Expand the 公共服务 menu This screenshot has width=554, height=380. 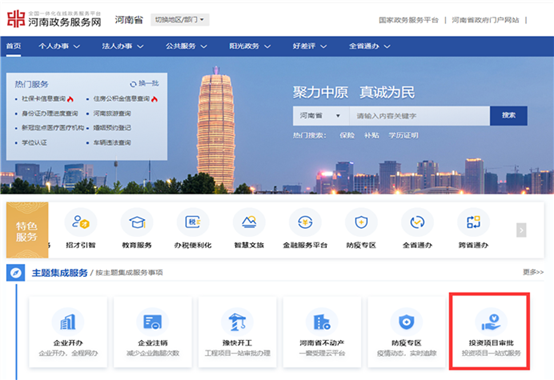186,46
